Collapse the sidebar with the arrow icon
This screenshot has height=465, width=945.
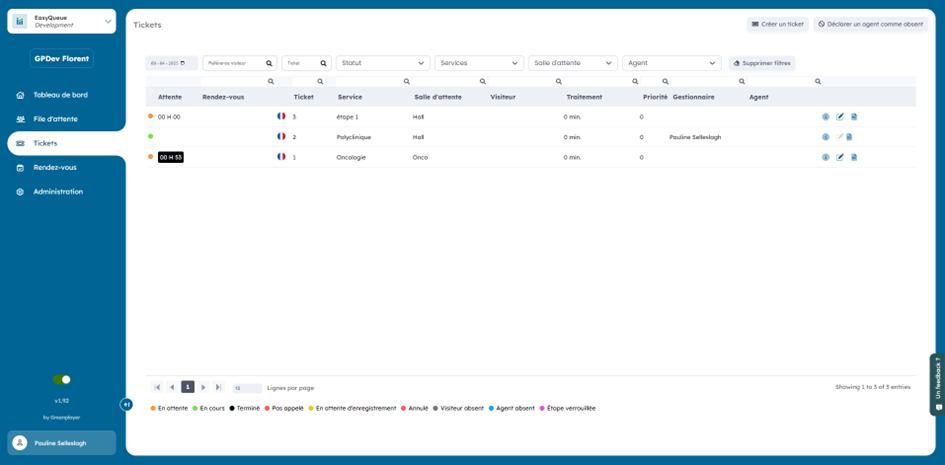click(x=126, y=404)
